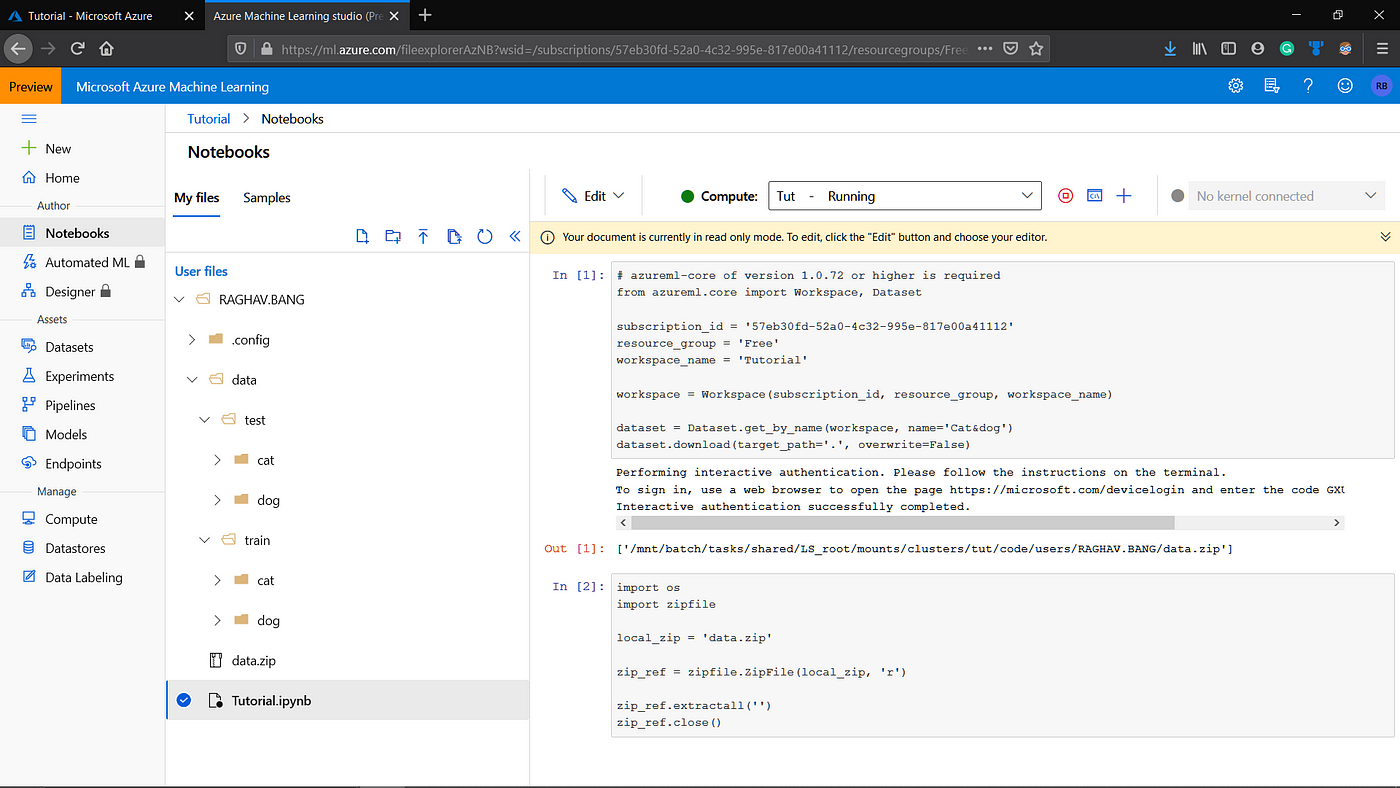Open the terminal icon next to compute
Image resolution: width=1400 pixels, height=788 pixels.
[1095, 196]
